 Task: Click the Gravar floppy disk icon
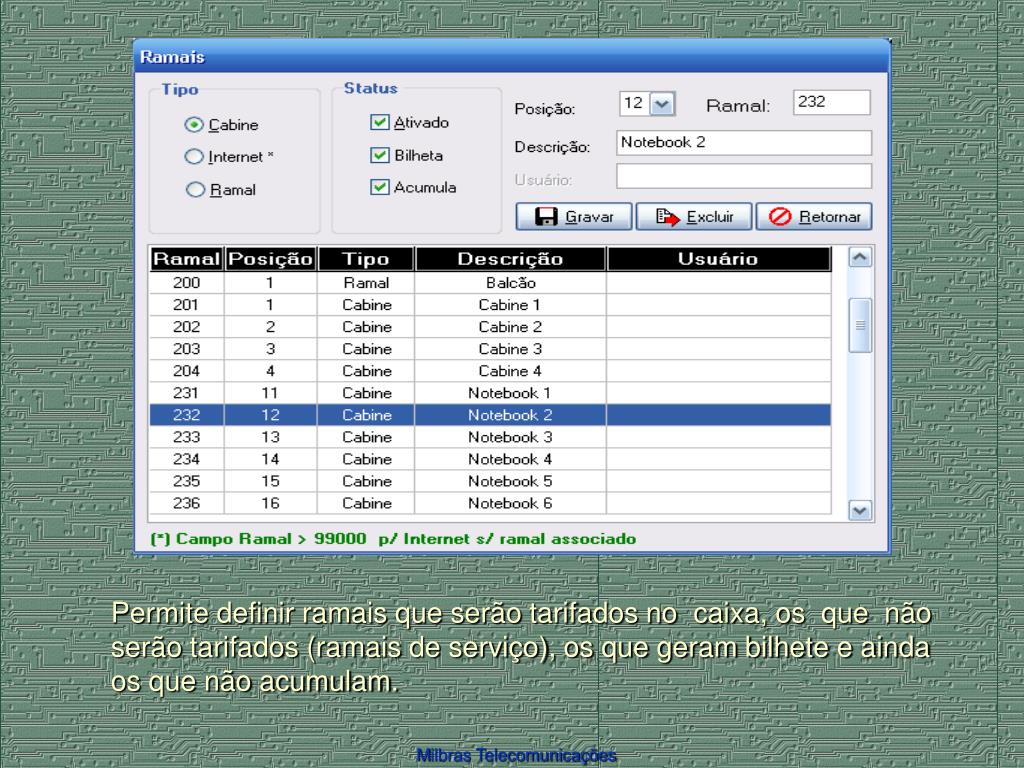pos(546,216)
